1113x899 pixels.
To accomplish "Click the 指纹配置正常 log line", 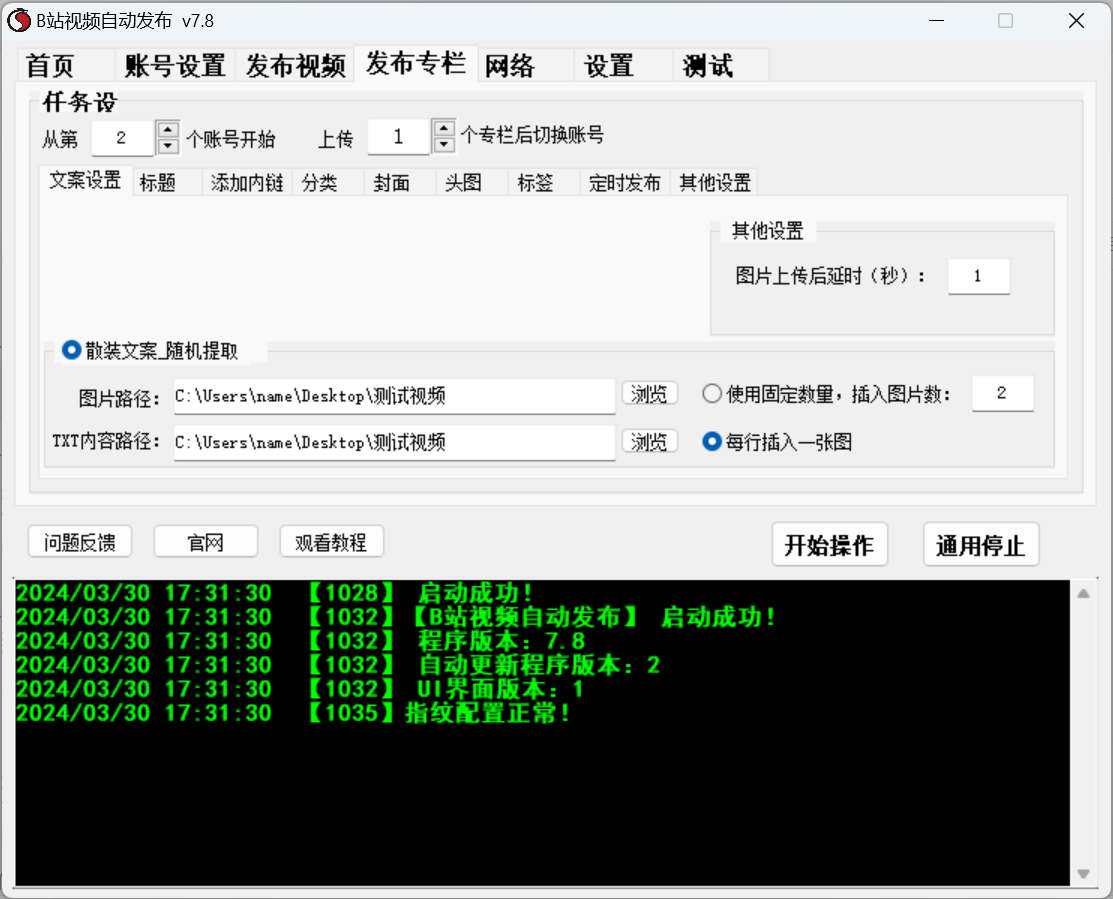I will click(292, 712).
